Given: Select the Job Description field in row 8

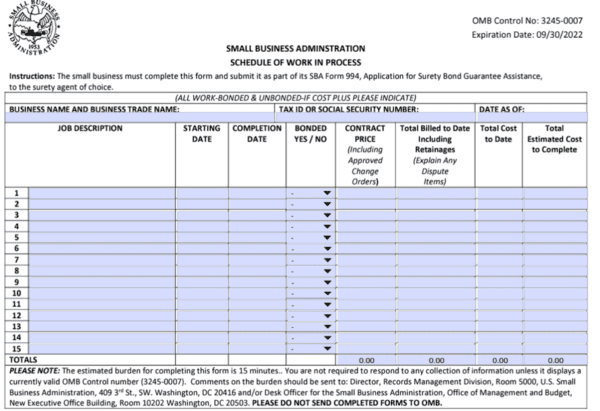Looking at the screenshot, I should pos(102,271).
